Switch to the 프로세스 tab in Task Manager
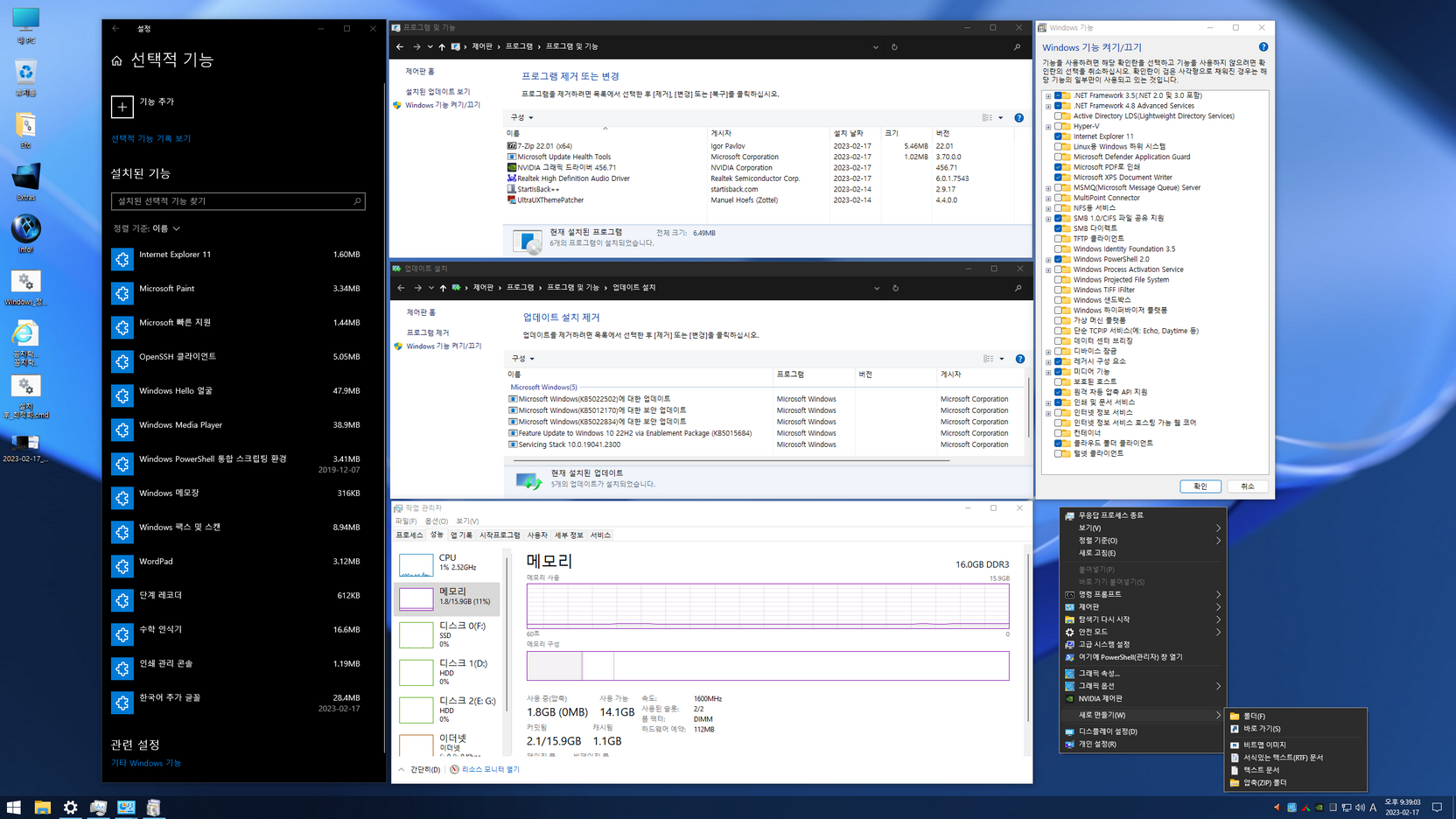 (409, 535)
